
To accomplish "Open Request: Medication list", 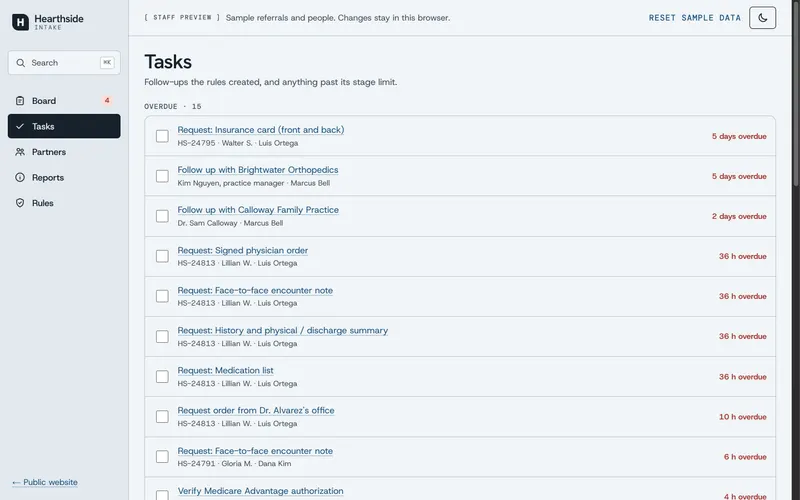I will (226, 370).
